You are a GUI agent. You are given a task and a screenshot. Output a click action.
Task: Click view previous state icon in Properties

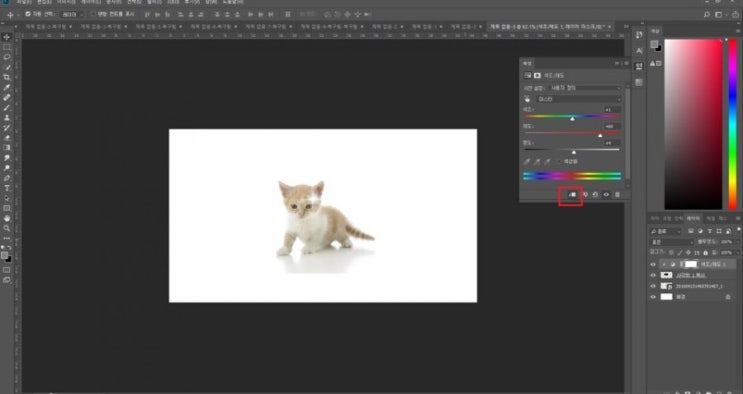(x=585, y=195)
